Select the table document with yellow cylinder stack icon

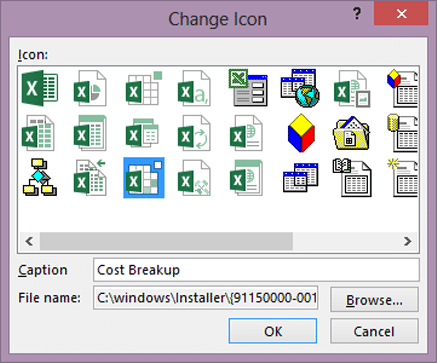[402, 133]
